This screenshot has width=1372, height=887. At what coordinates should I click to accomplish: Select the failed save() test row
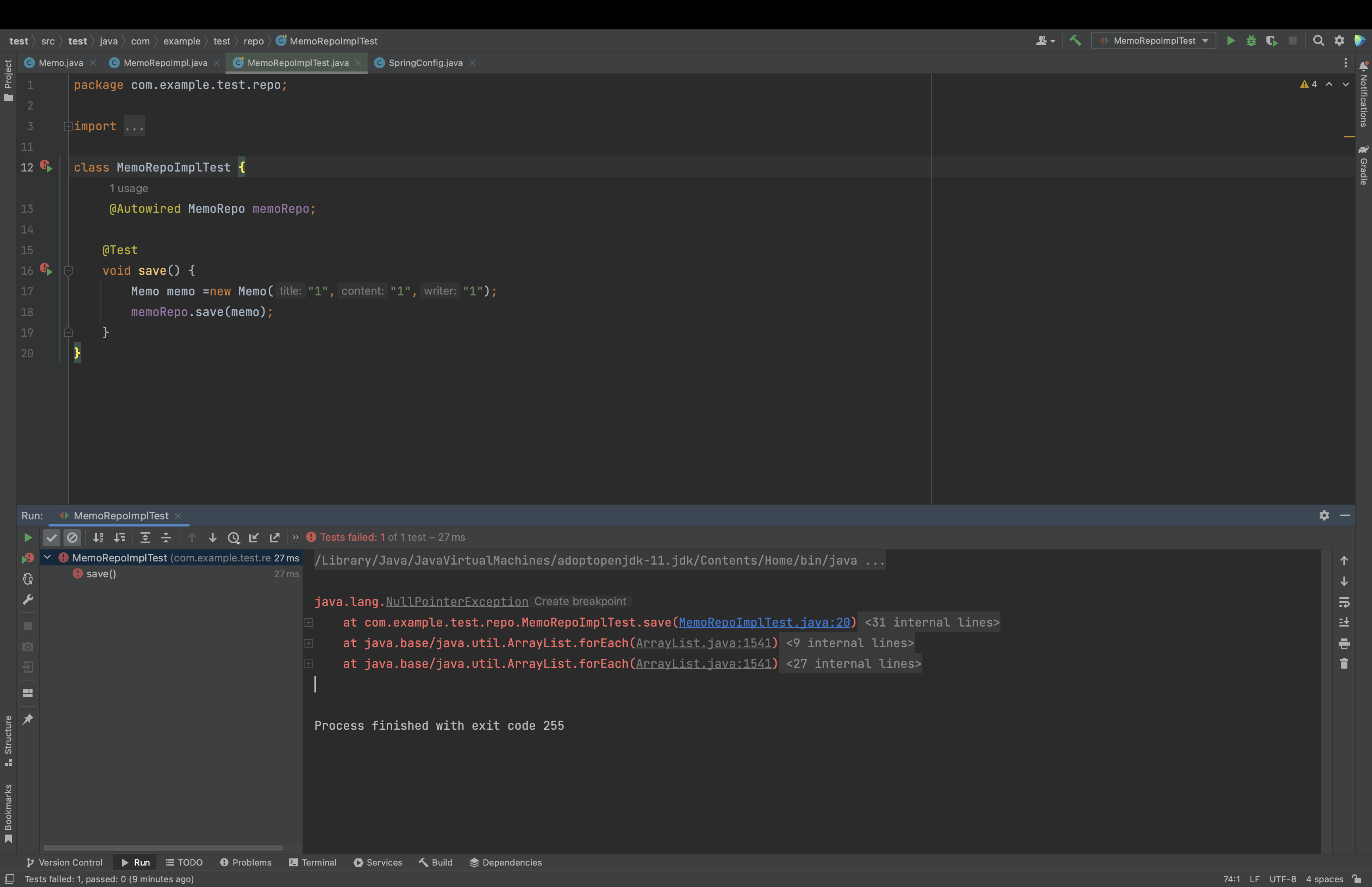coord(171,574)
